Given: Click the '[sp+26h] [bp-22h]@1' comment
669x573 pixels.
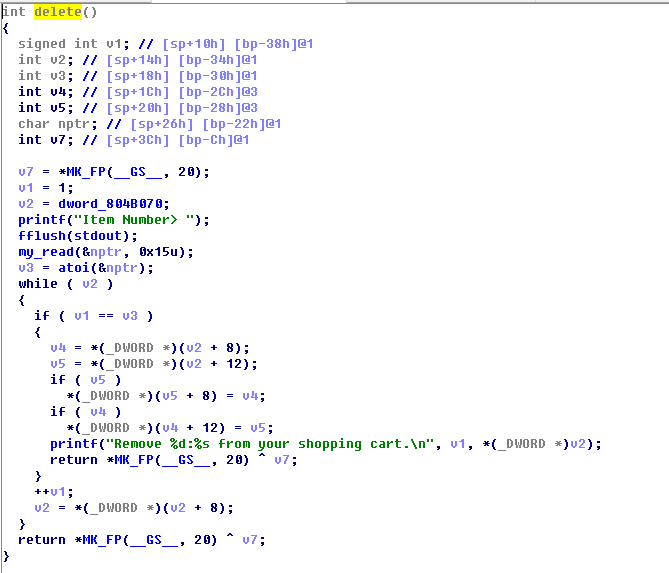Looking at the screenshot, I should point(206,124).
